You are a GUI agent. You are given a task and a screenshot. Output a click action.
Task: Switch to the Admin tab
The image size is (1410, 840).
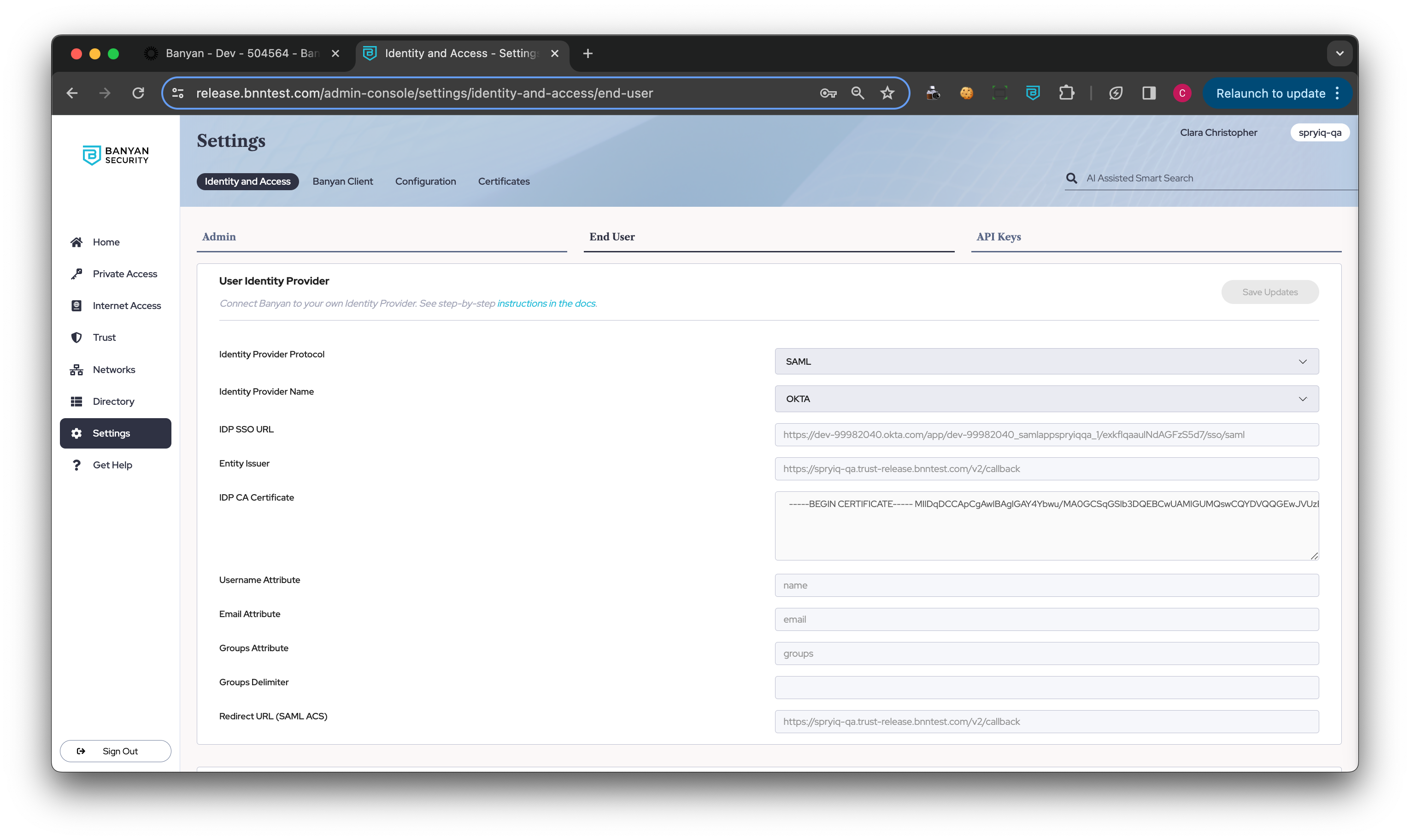coord(219,237)
